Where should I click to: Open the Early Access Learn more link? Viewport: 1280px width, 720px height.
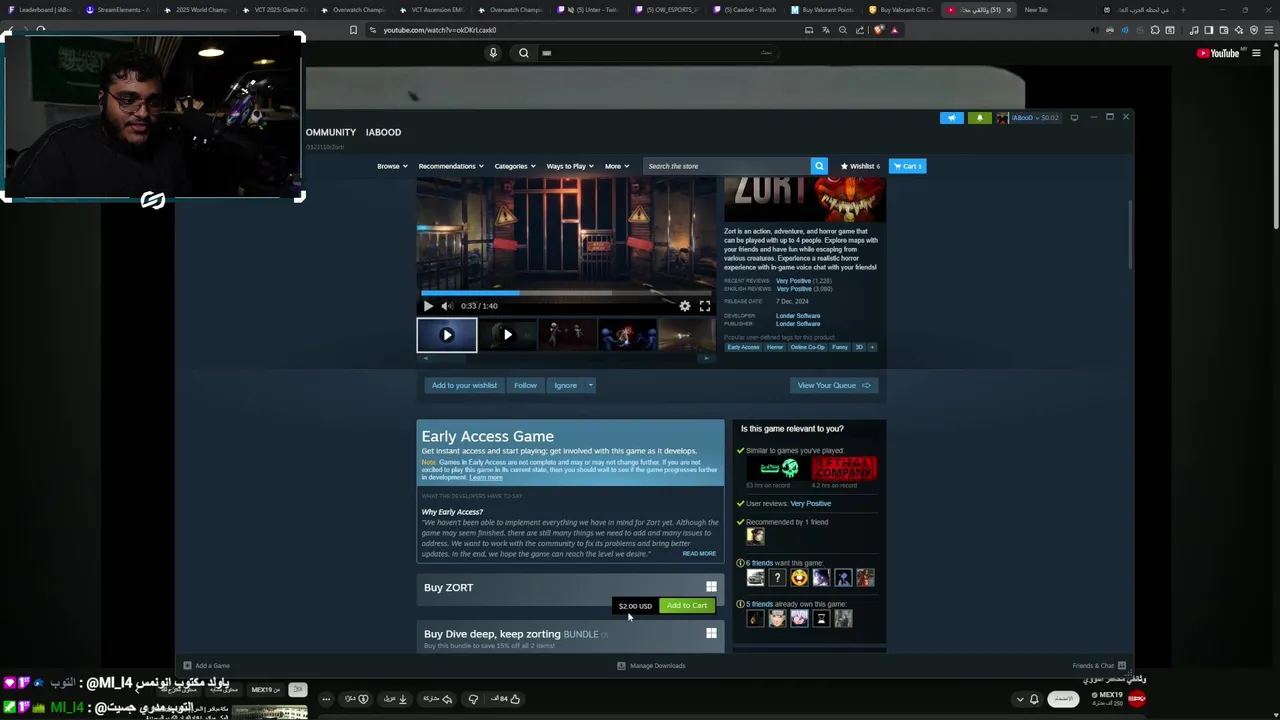tap(486, 478)
